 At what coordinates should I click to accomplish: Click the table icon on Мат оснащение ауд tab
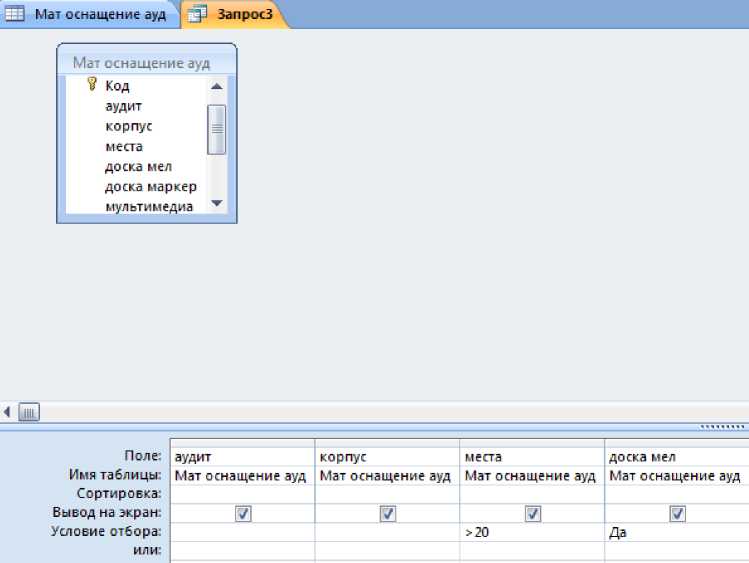(14, 14)
